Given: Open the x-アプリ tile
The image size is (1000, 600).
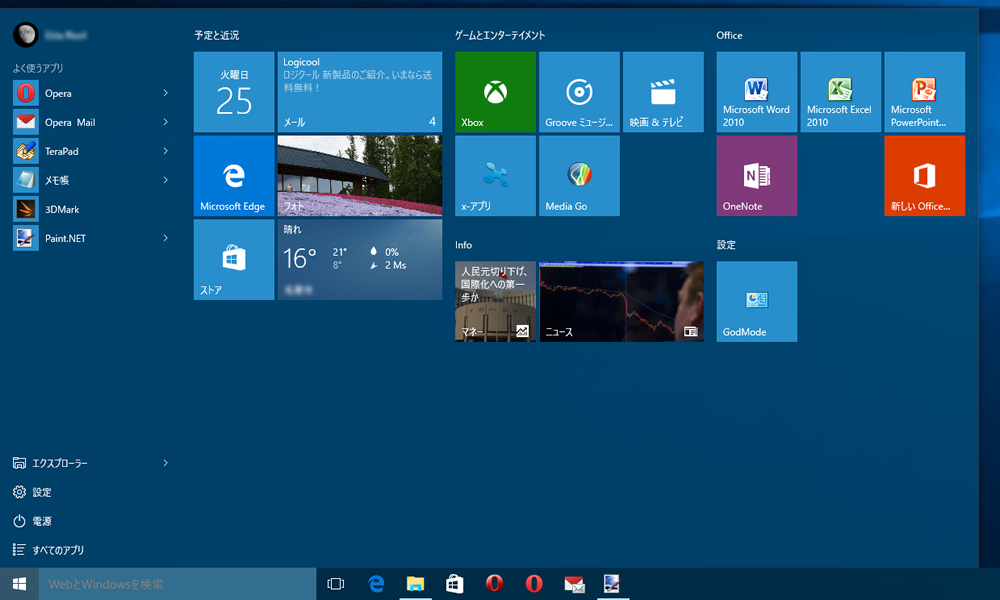Looking at the screenshot, I should (x=495, y=175).
